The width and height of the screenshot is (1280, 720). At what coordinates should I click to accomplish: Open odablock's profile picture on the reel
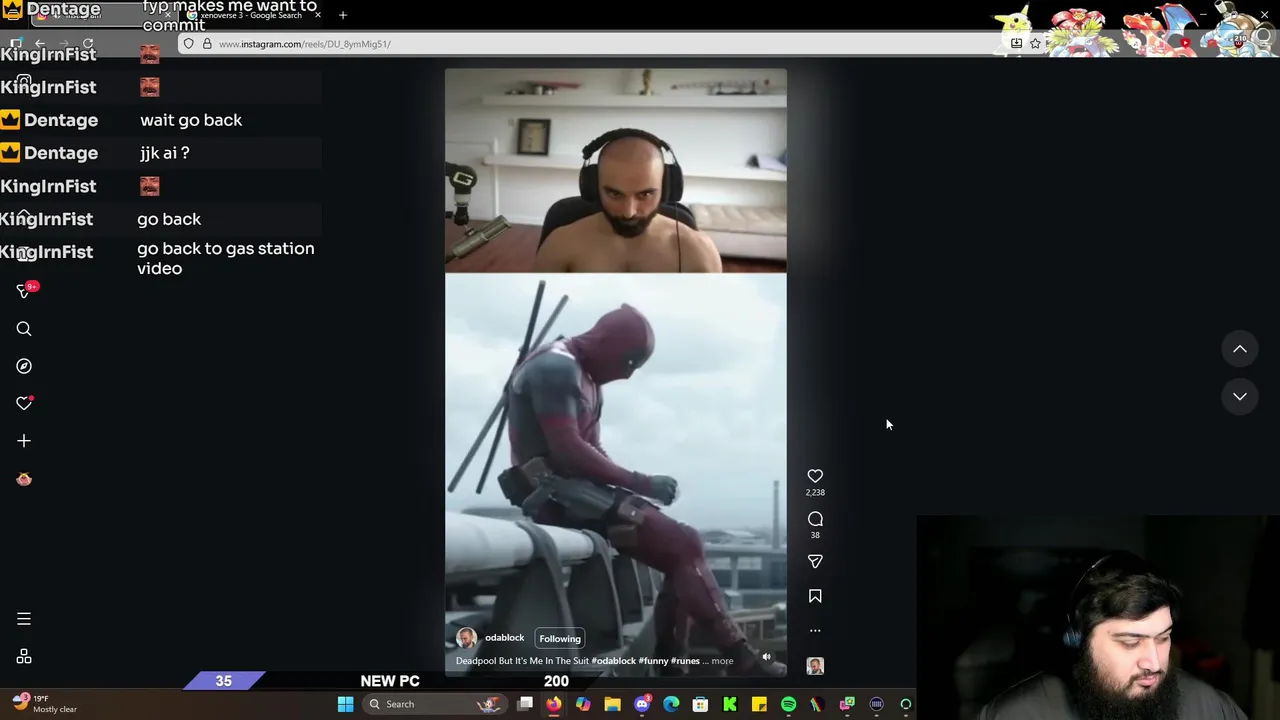click(466, 638)
